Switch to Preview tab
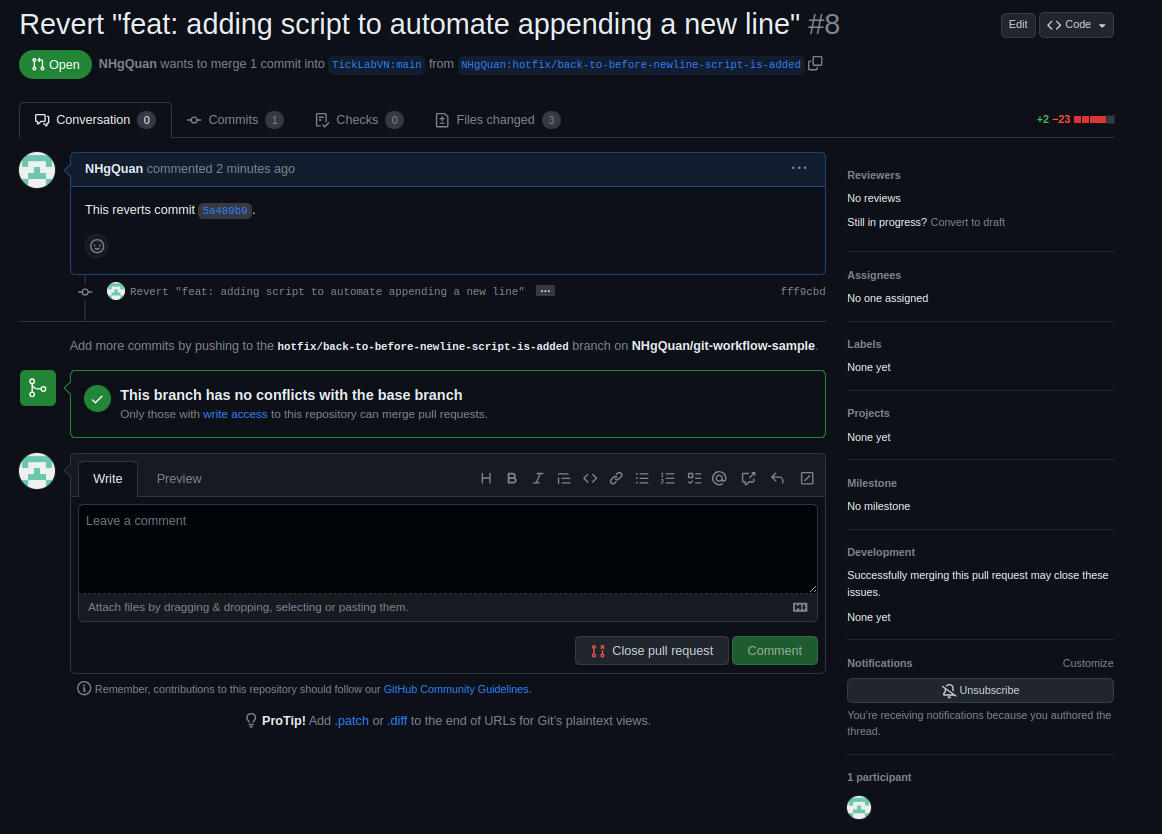 point(179,479)
